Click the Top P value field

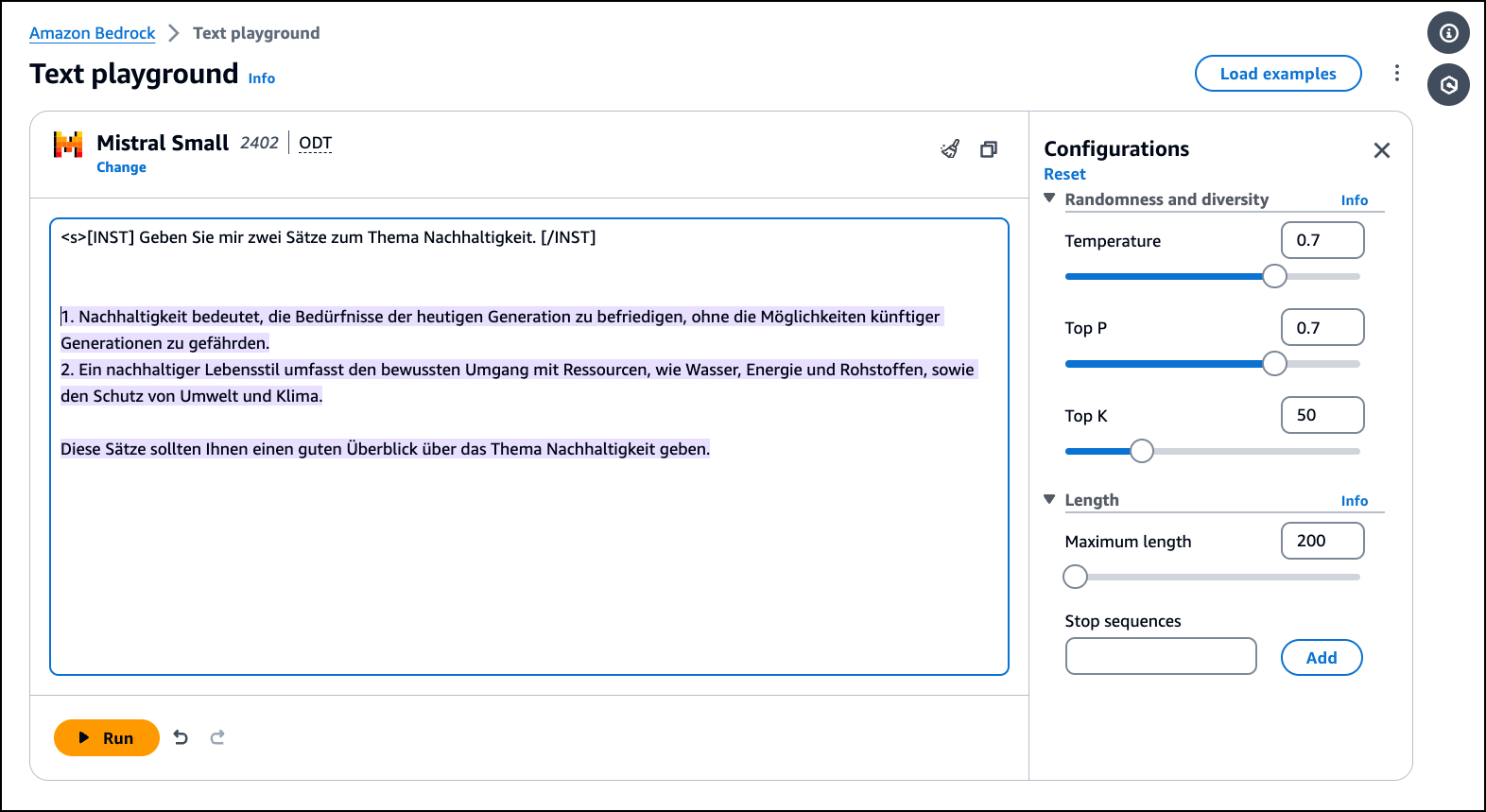(x=1322, y=327)
